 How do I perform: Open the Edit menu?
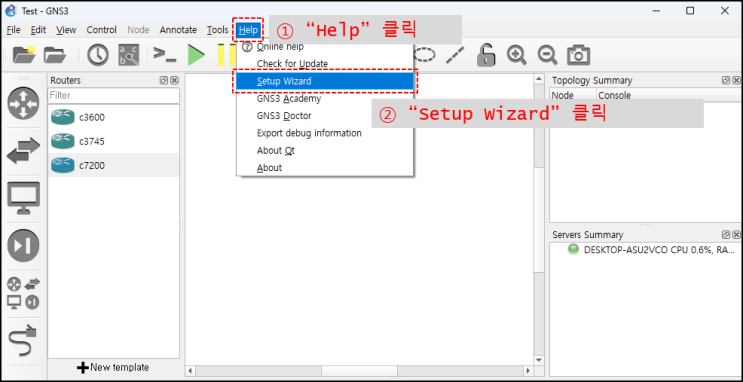pyautogui.click(x=38, y=30)
